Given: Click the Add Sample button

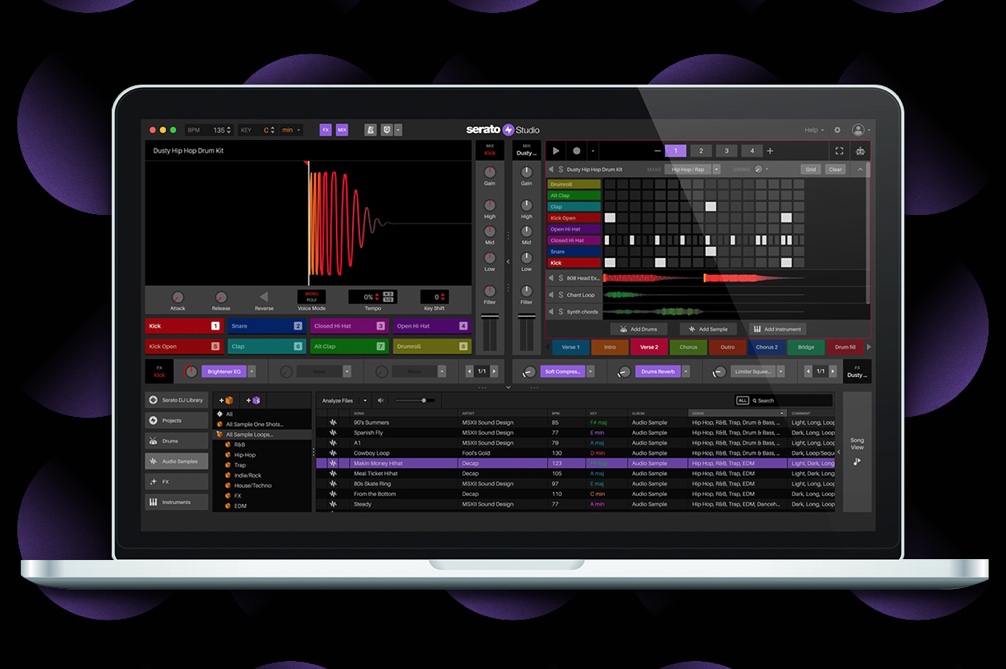Looking at the screenshot, I should [x=708, y=329].
